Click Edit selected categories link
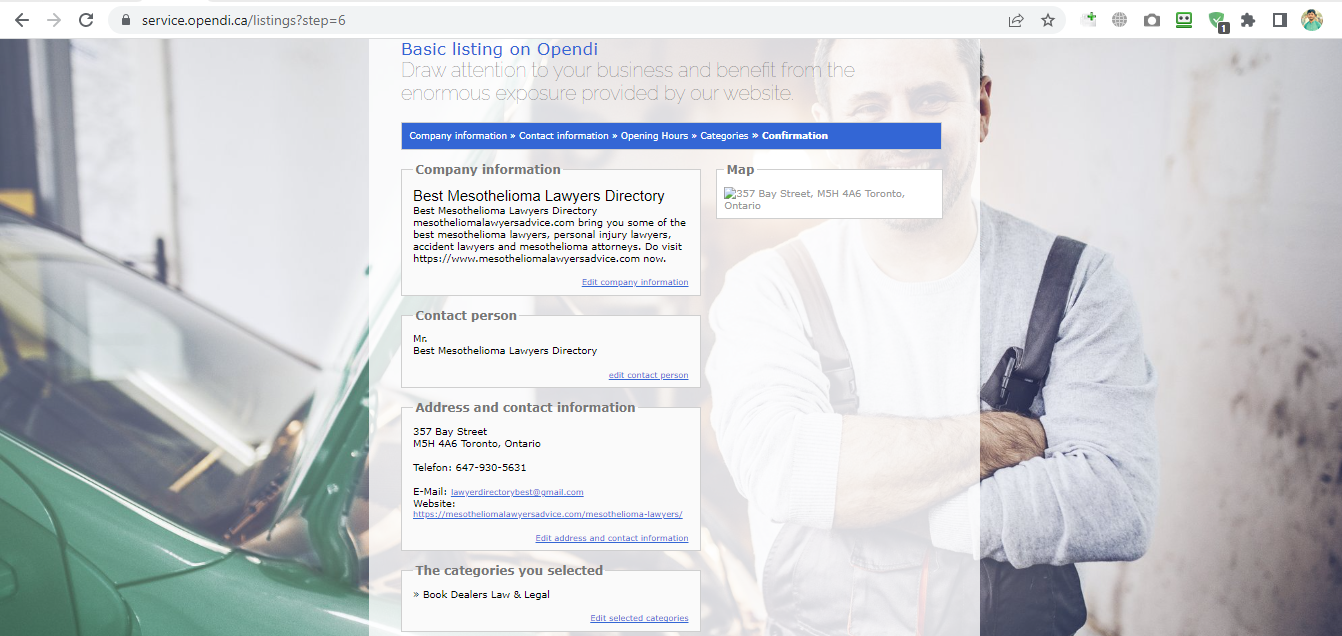Image resolution: width=1342 pixels, height=636 pixels. pyautogui.click(x=639, y=619)
